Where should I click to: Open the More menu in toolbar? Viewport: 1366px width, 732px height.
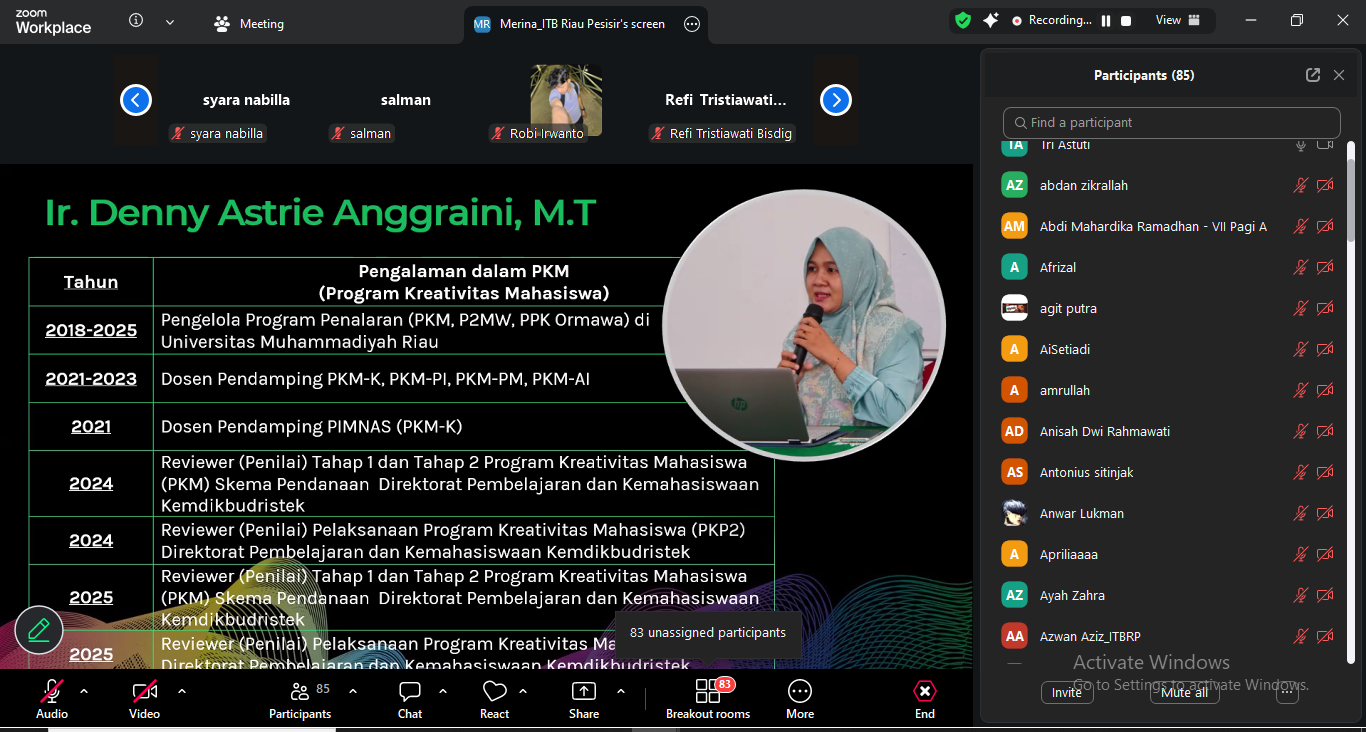point(800,692)
